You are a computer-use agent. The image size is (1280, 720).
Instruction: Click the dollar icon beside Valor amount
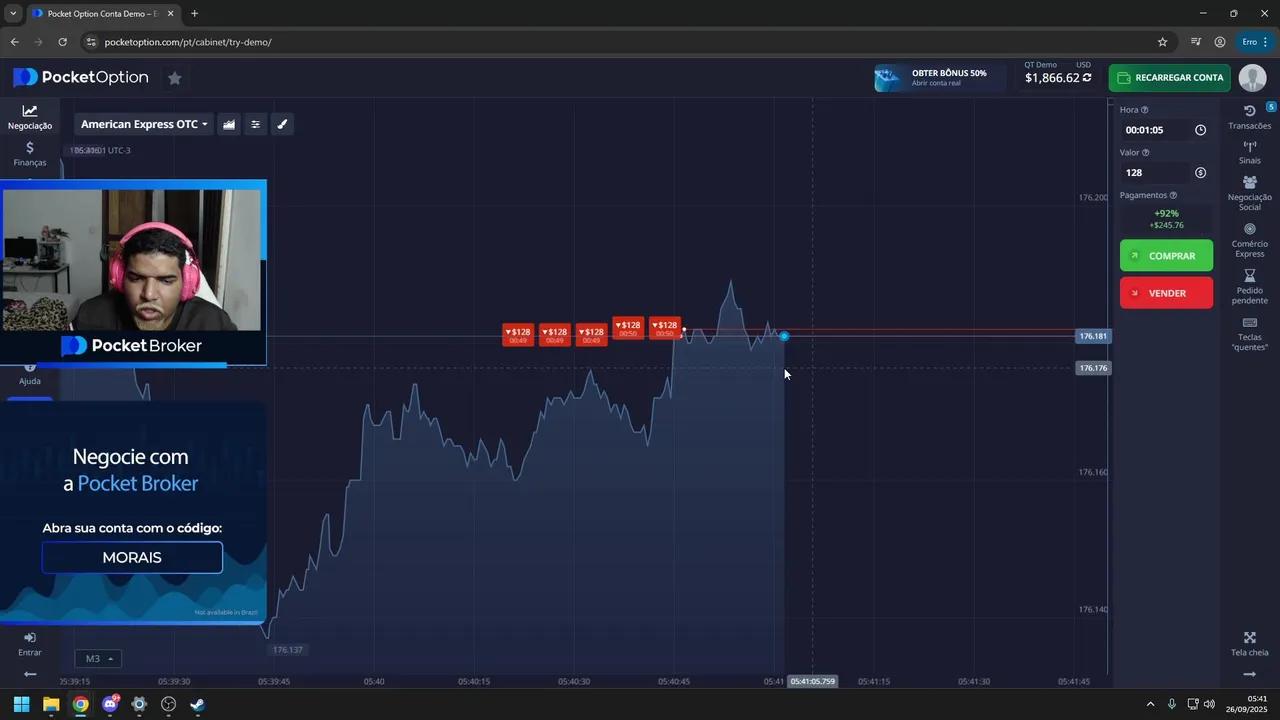point(1200,173)
